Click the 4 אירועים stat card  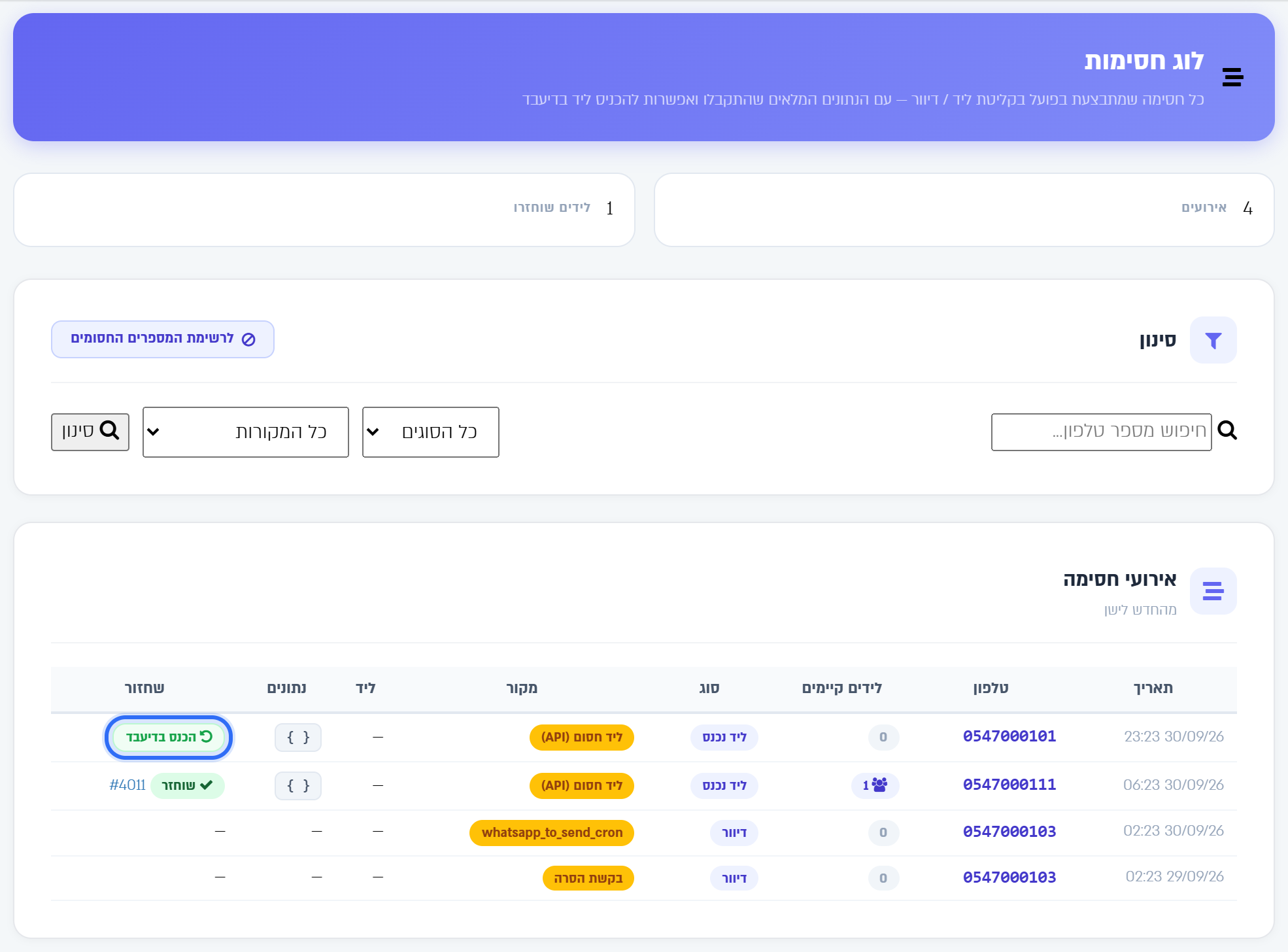(964, 210)
